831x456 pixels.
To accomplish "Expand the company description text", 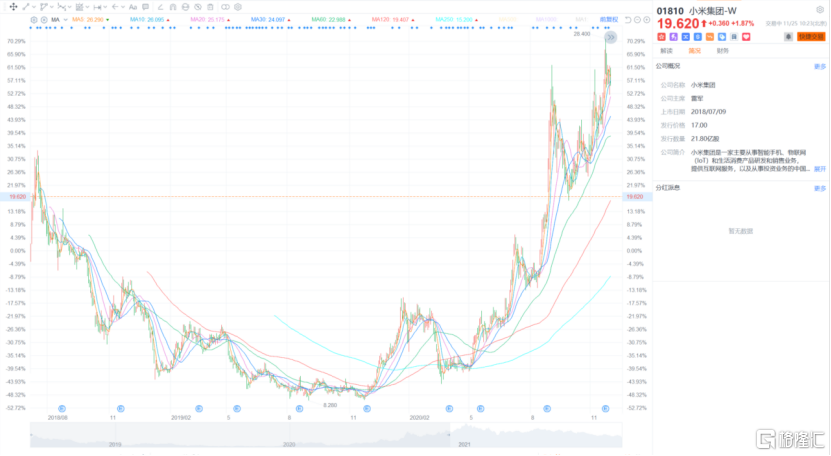I will click(820, 169).
